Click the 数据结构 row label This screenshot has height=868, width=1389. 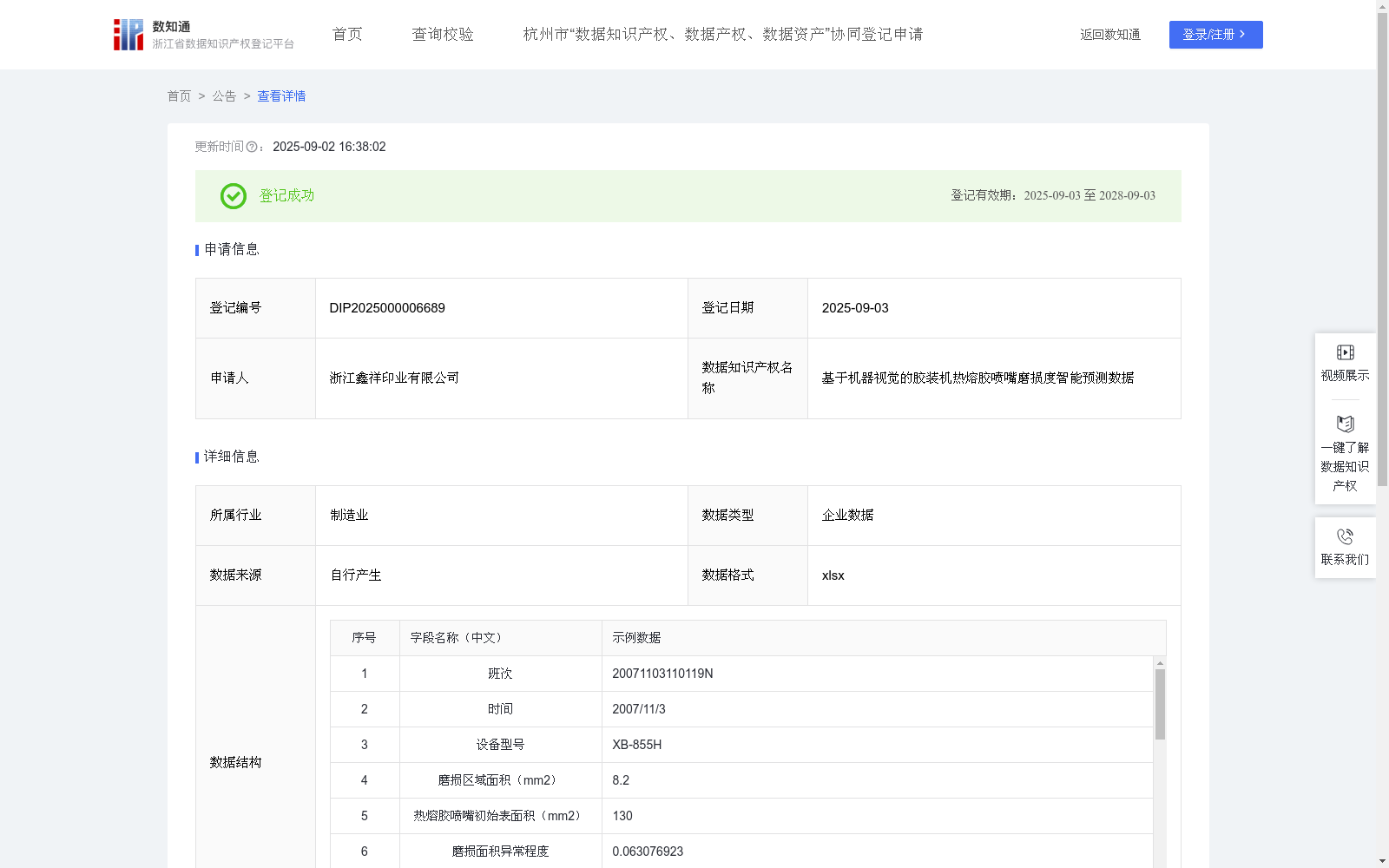pyautogui.click(x=235, y=762)
